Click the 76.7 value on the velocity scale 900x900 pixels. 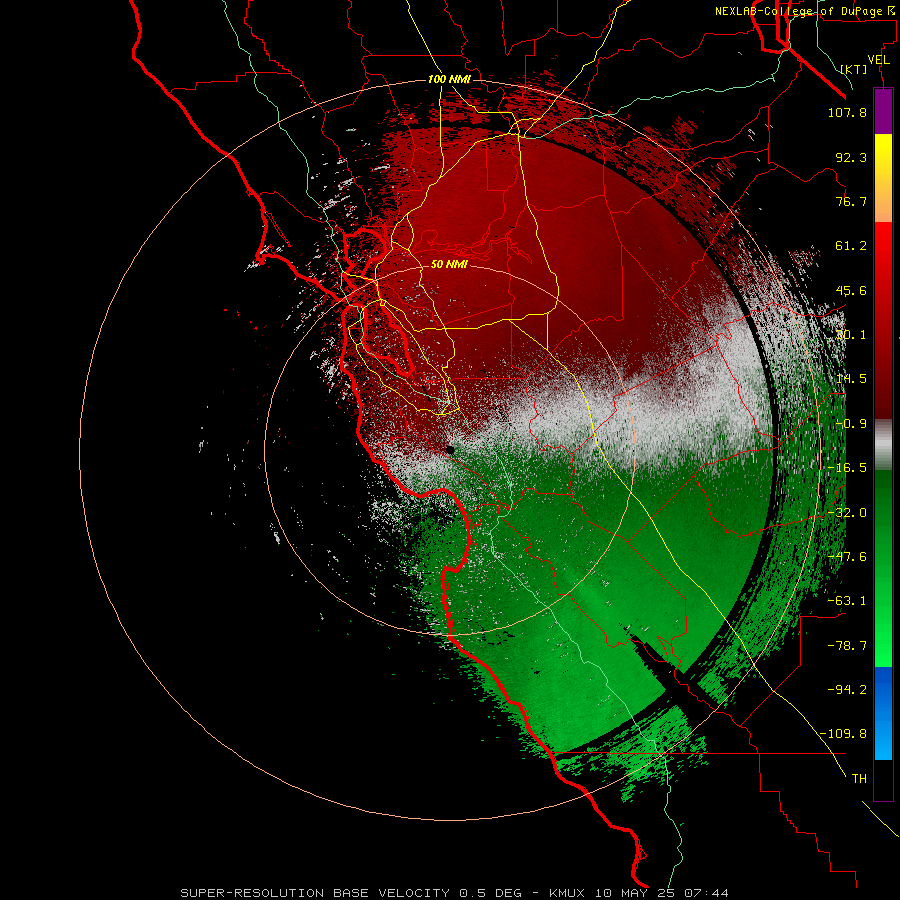[x=851, y=201]
